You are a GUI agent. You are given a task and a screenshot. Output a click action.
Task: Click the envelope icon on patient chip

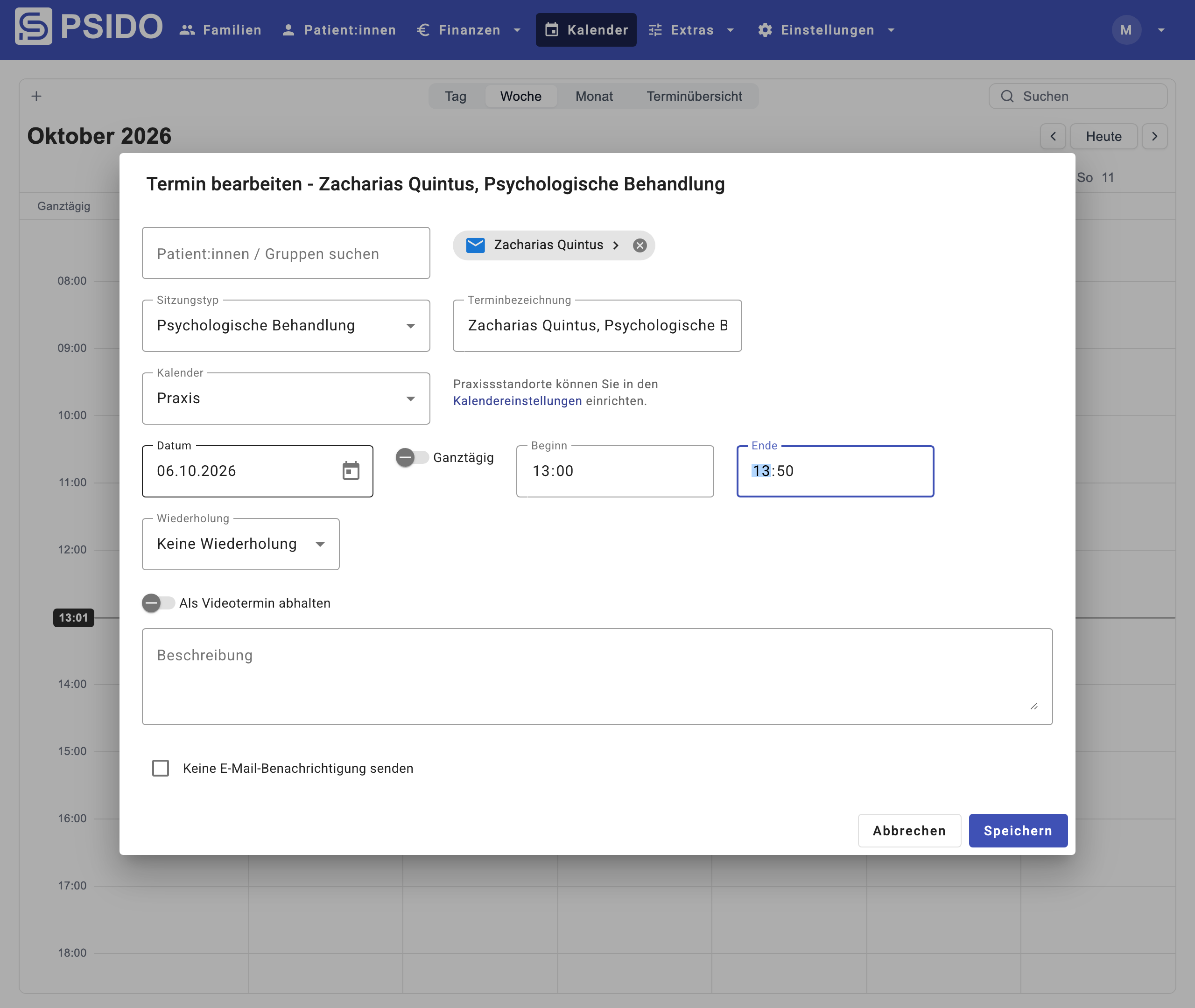pos(475,245)
